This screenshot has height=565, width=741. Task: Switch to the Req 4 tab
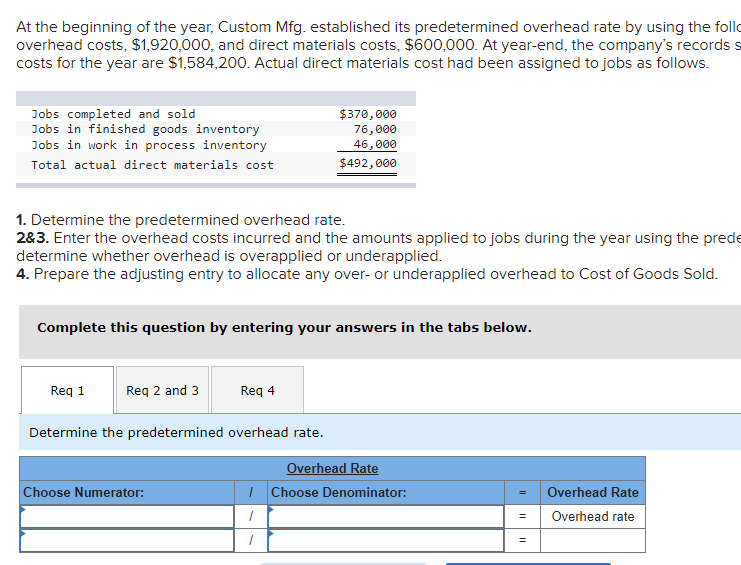coord(258,390)
